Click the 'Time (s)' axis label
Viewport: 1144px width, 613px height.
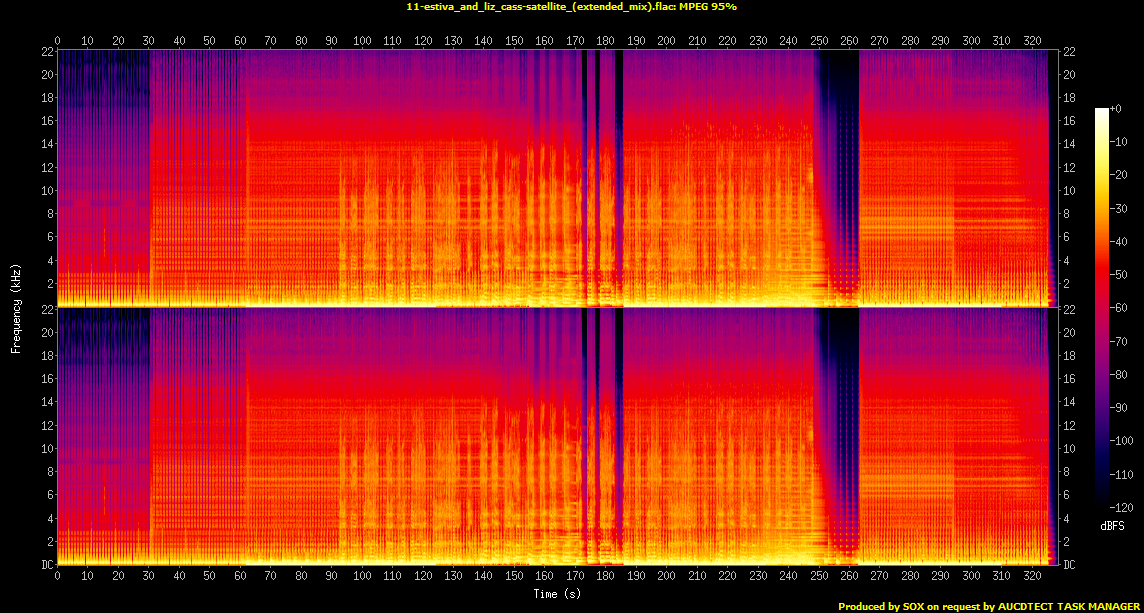[557, 594]
